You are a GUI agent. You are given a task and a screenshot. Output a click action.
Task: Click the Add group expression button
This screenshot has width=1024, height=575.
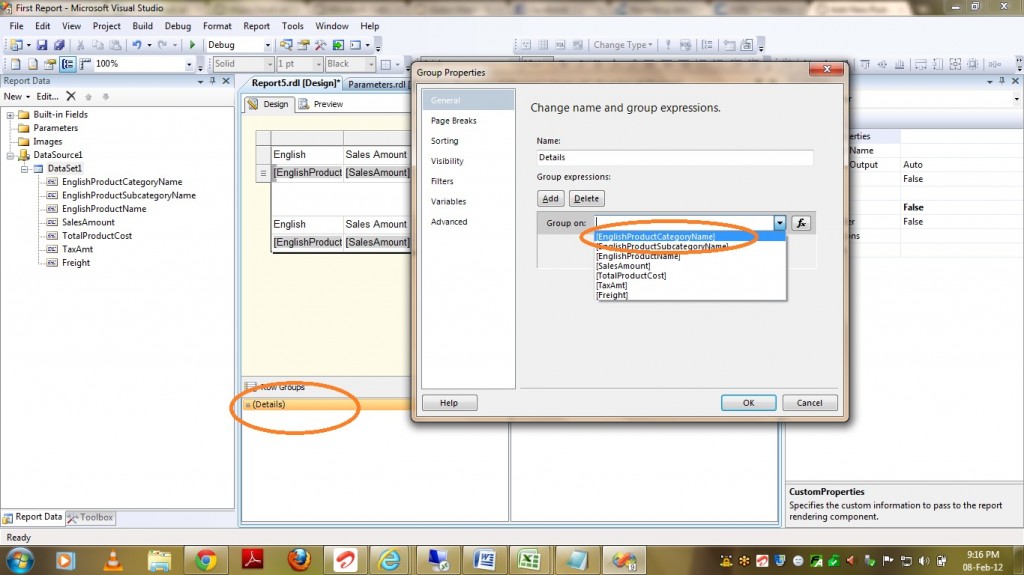pyautogui.click(x=550, y=199)
